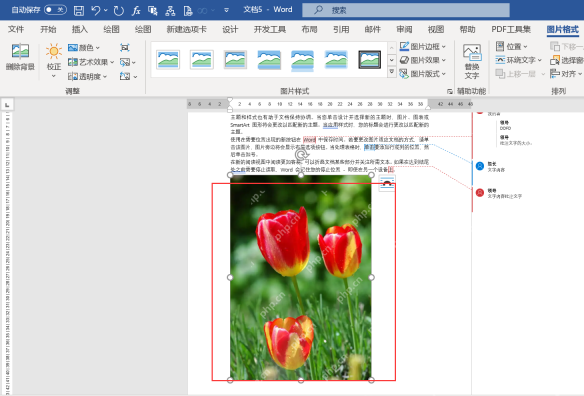Open the 邮件 Mailings tab
This screenshot has width=584, height=396.
pyautogui.click(x=372, y=29)
